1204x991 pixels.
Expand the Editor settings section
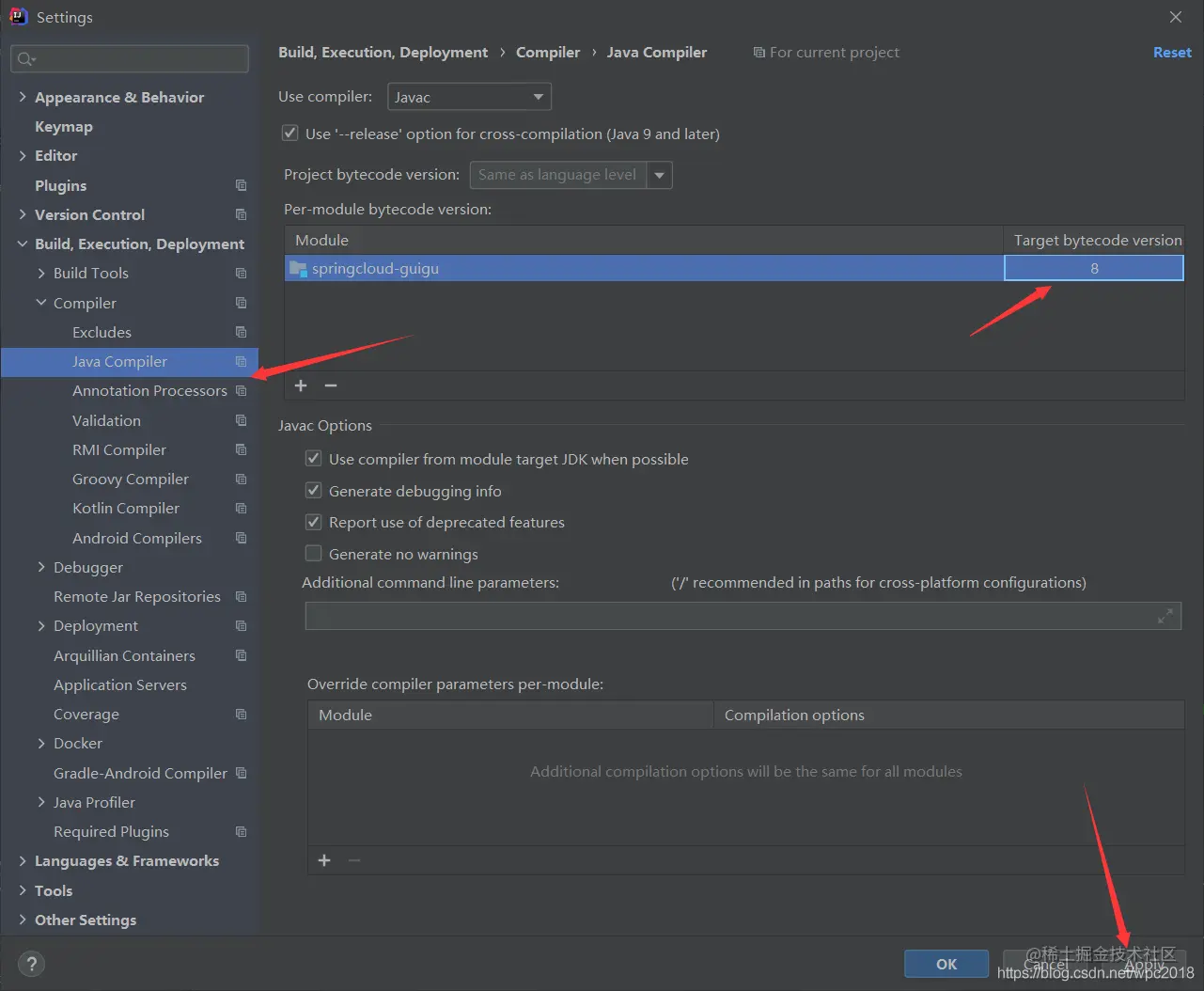click(23, 155)
